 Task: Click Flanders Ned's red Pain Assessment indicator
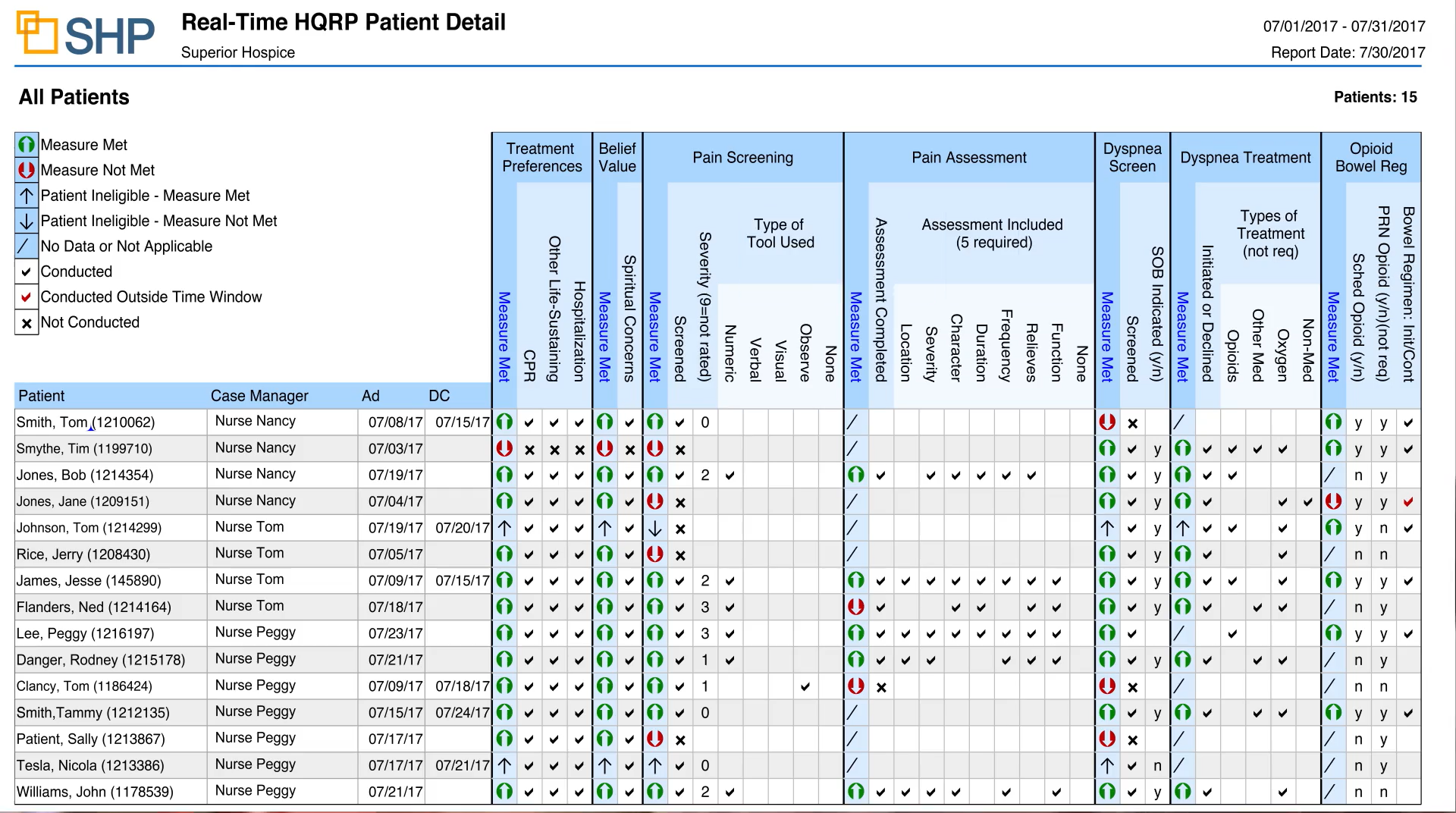click(x=855, y=607)
